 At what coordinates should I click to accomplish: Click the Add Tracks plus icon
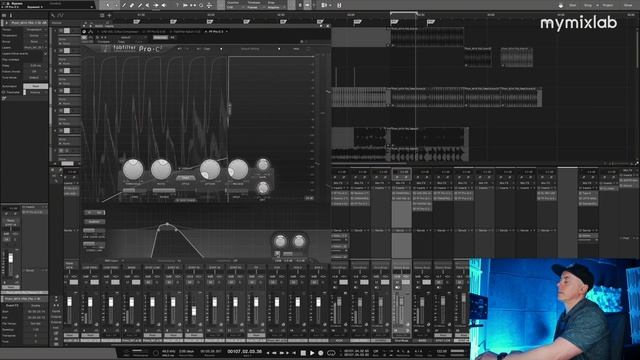point(109,16)
